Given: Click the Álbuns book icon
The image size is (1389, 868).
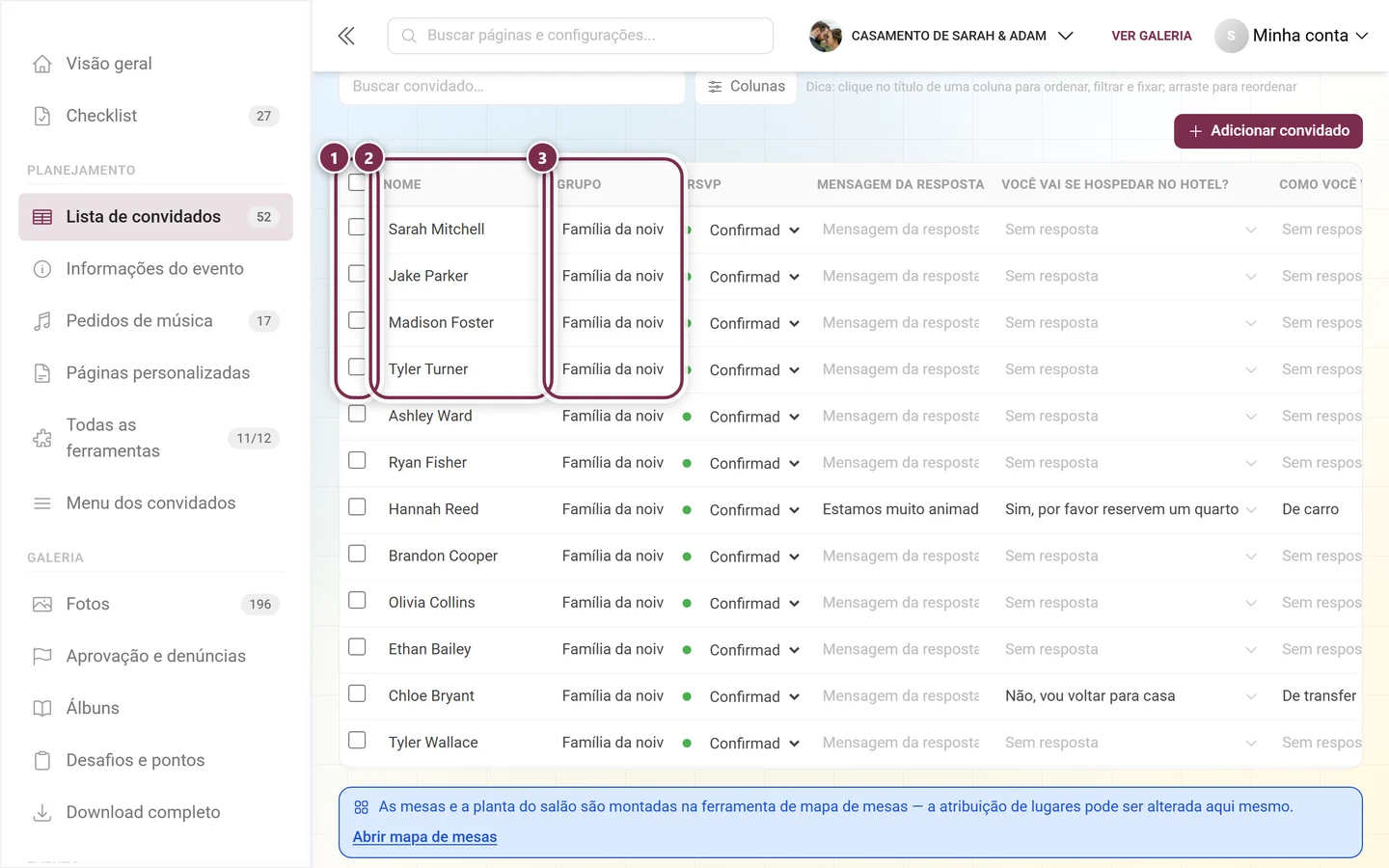Looking at the screenshot, I should (x=42, y=709).
